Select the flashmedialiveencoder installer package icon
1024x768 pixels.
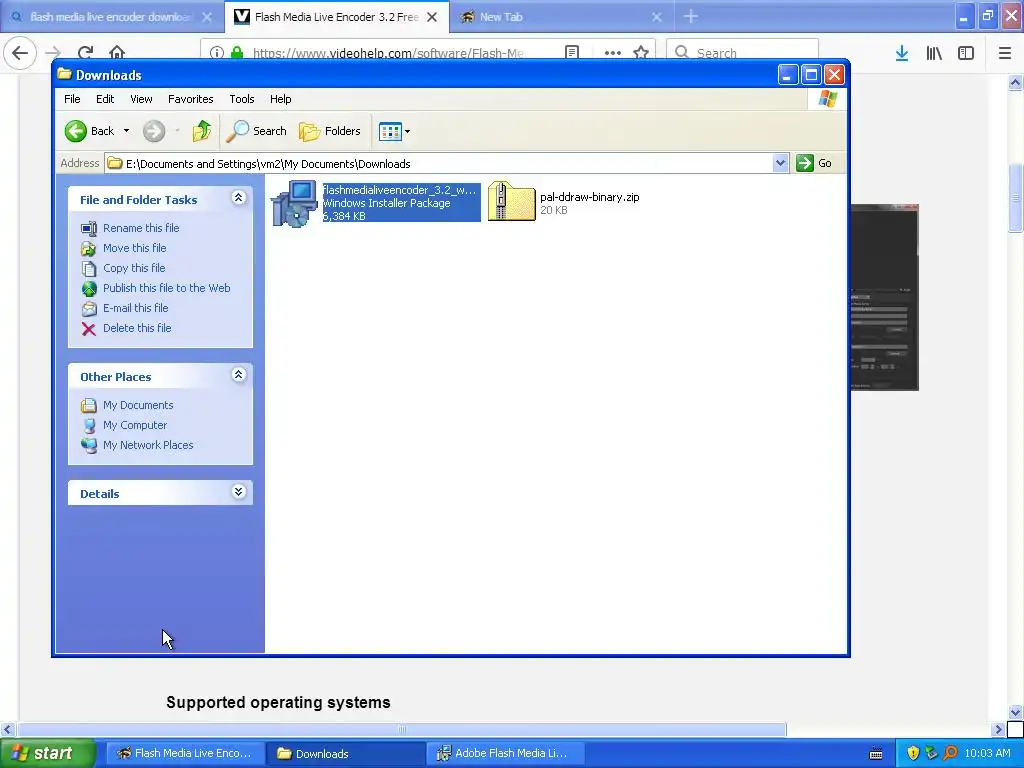click(x=295, y=204)
